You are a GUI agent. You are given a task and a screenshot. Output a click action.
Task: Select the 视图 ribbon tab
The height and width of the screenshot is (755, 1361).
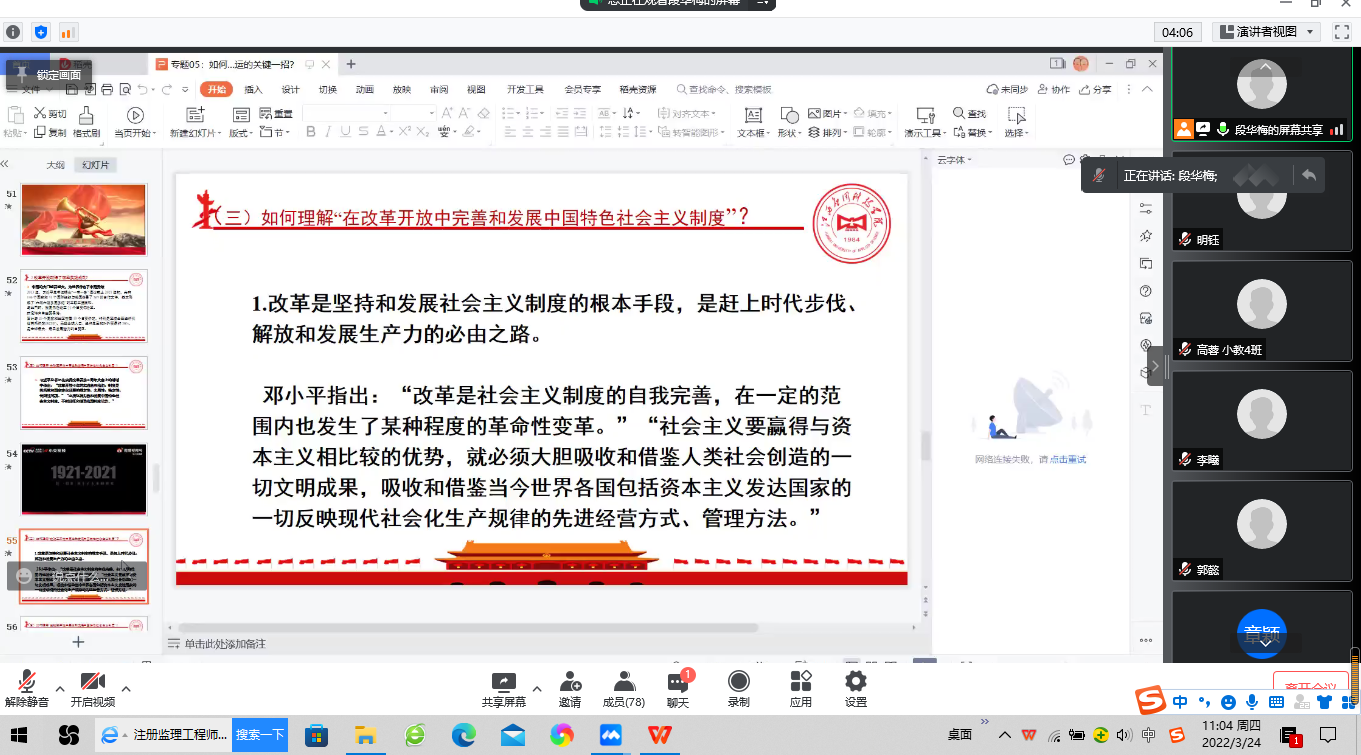click(476, 89)
